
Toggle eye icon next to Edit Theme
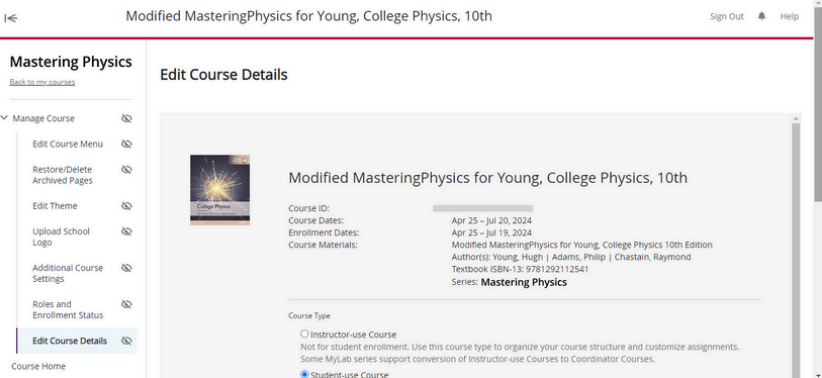coord(126,206)
